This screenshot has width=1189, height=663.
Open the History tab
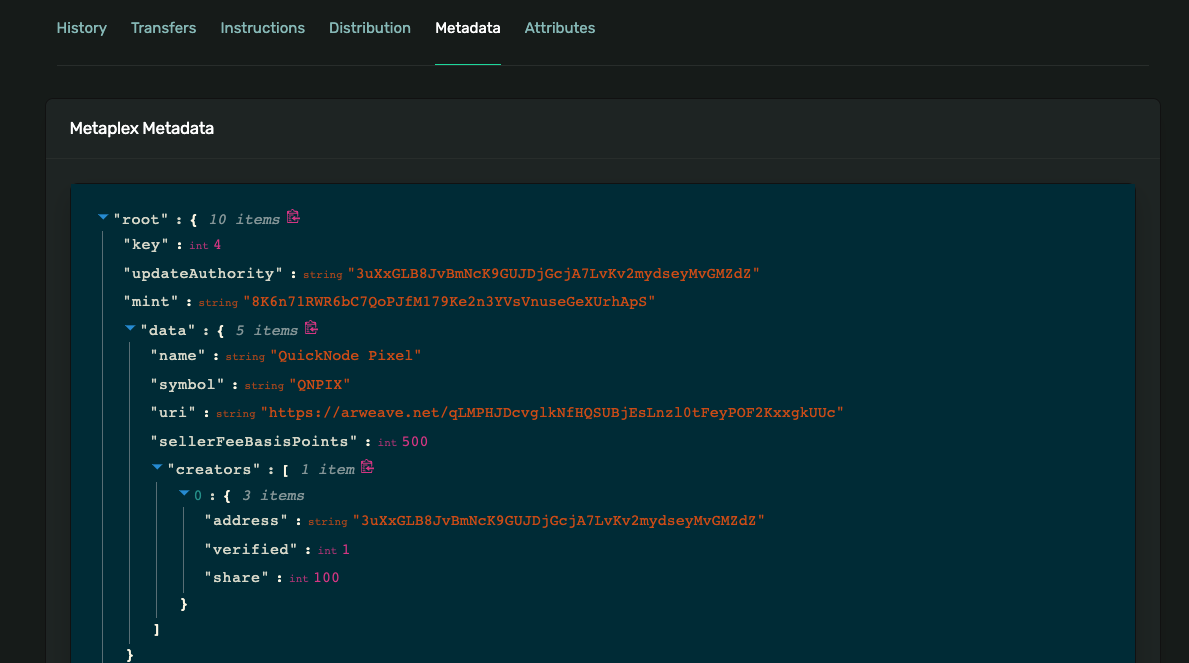[81, 28]
